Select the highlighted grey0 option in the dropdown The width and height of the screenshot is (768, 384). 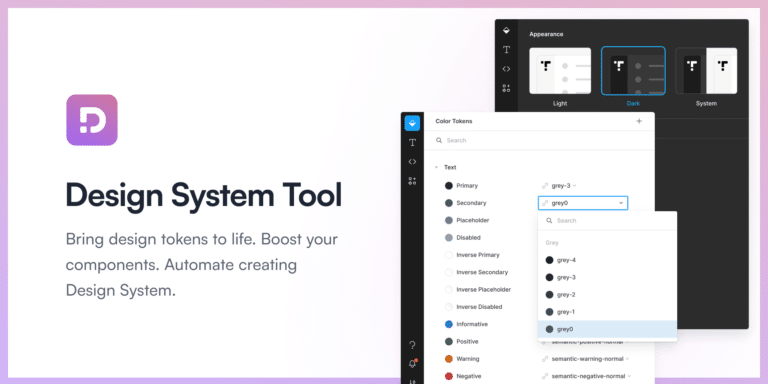607,329
